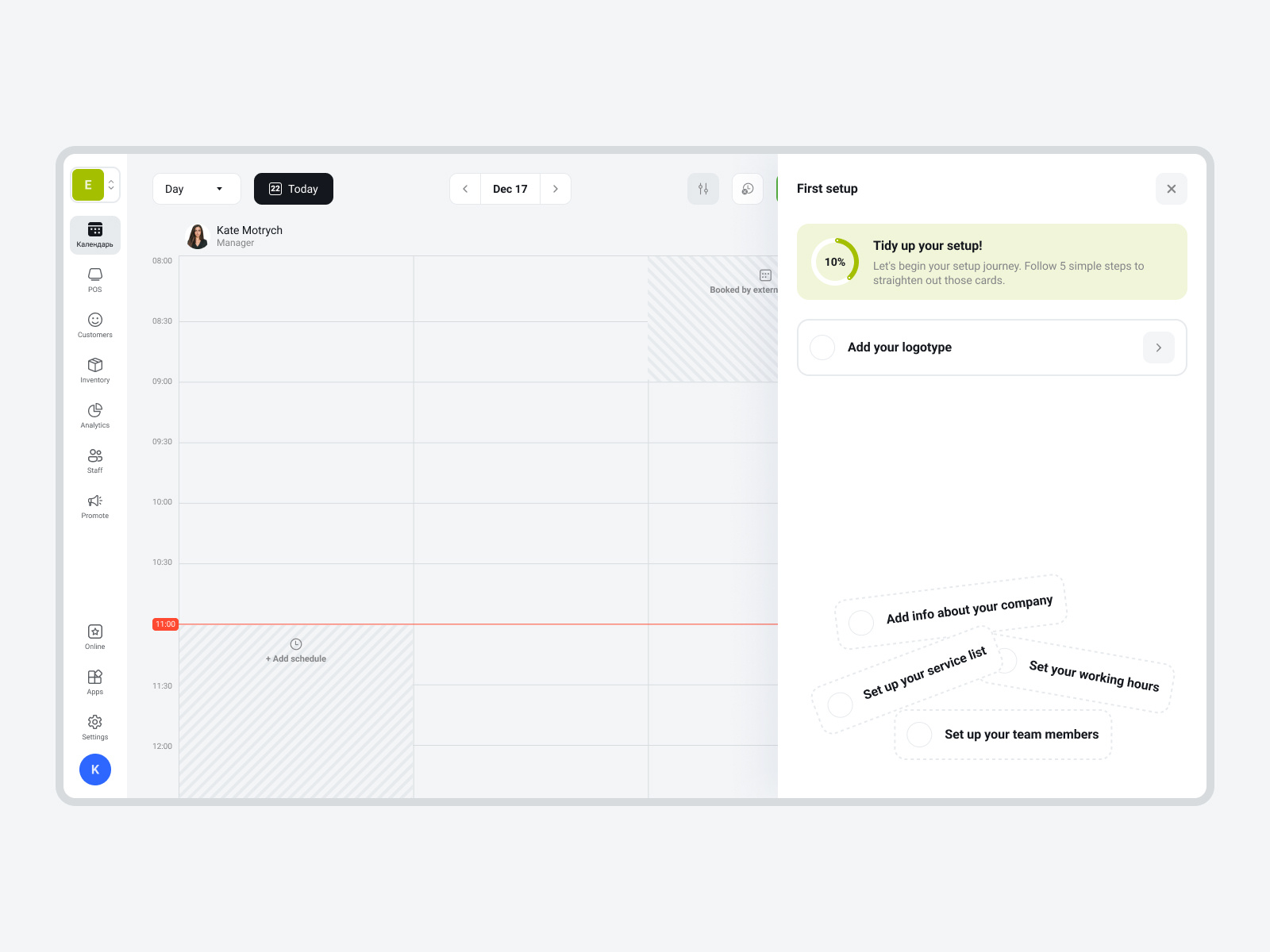Check the Set up your service list circle
The width and height of the screenshot is (1270, 952).
pos(839,704)
